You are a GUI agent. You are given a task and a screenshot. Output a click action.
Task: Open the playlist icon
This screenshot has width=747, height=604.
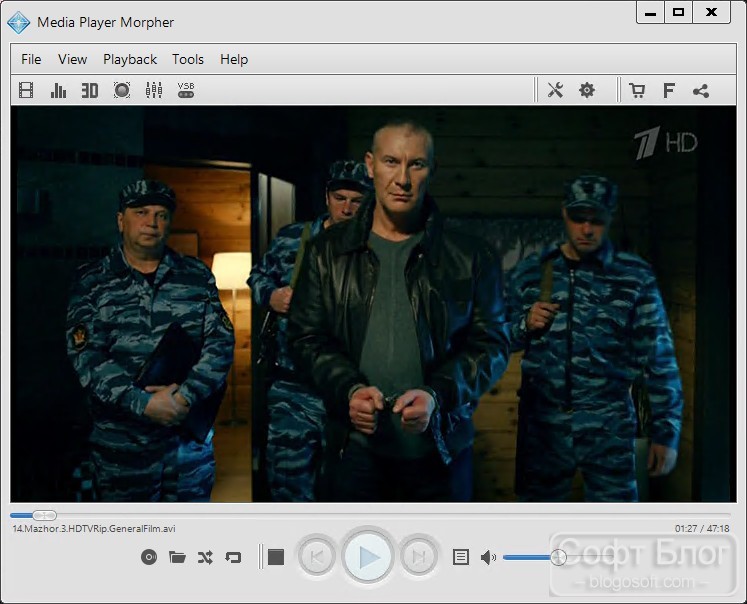[x=461, y=557]
